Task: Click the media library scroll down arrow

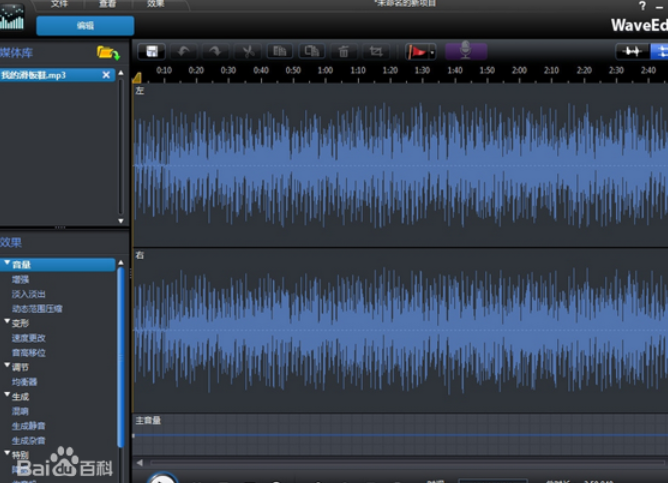Action: (121, 221)
